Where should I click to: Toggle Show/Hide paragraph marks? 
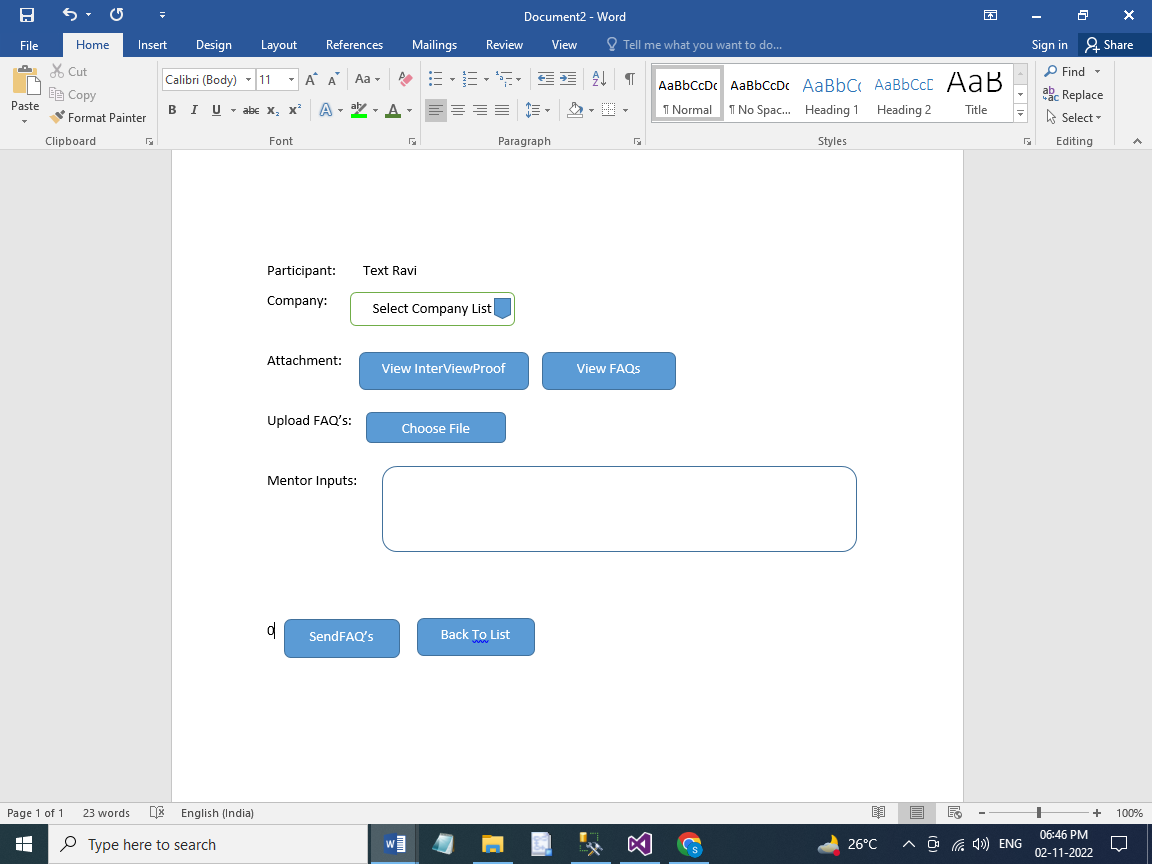[629, 79]
